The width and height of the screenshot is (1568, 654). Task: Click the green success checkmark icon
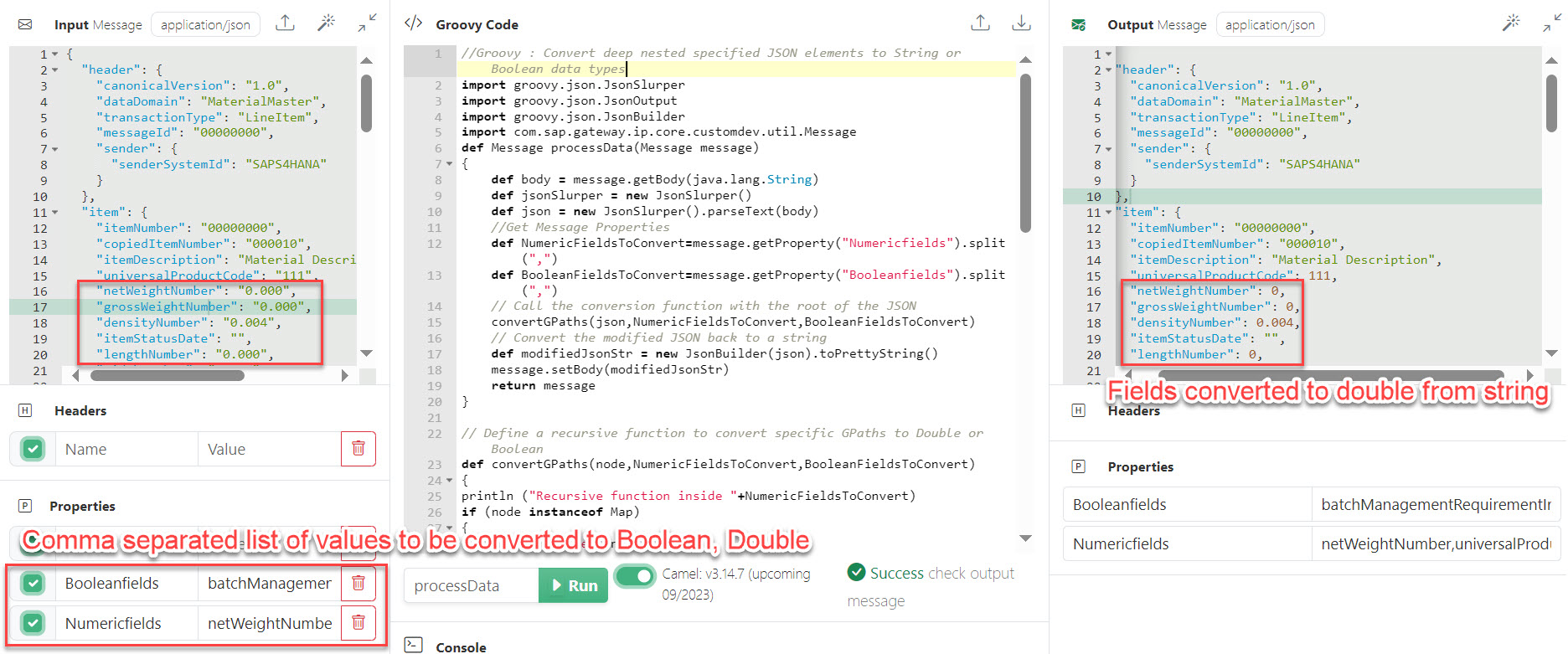coord(856,572)
